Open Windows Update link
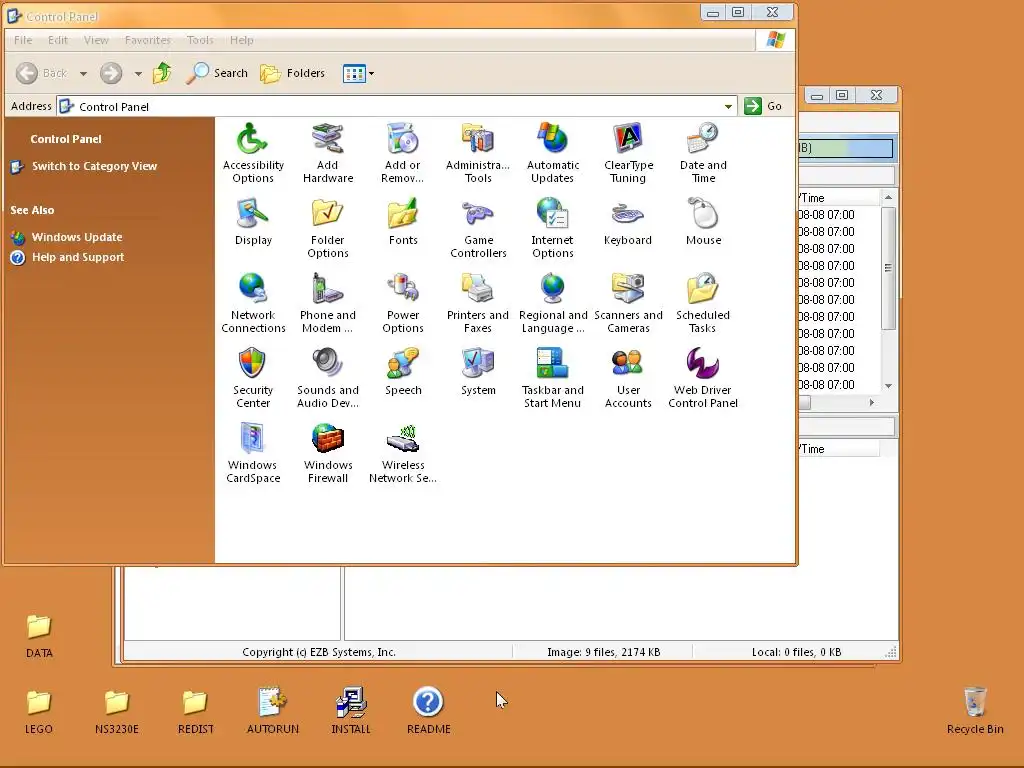Image resolution: width=1024 pixels, height=768 pixels. click(77, 237)
